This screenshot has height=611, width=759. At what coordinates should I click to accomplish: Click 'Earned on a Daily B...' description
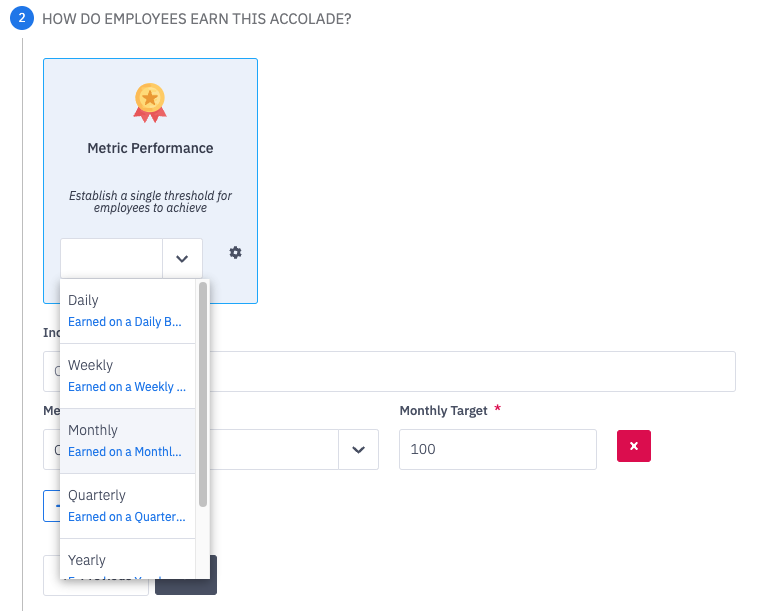tap(125, 322)
